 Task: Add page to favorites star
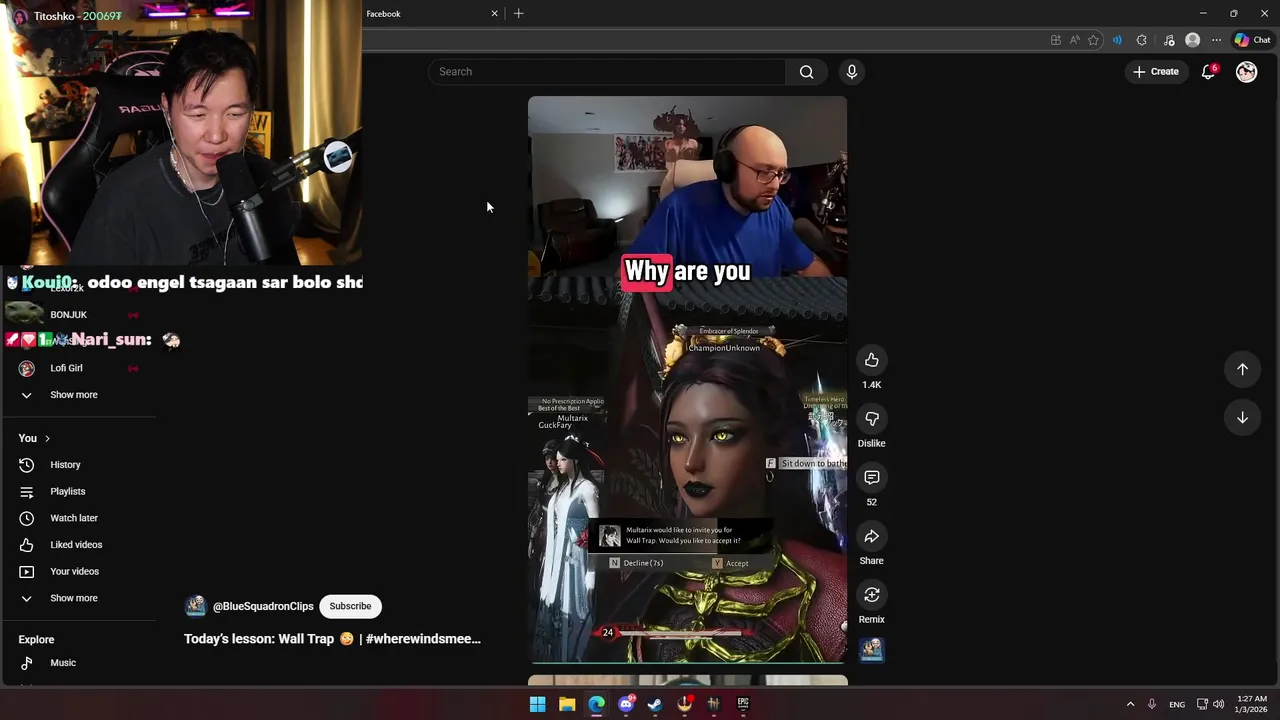click(x=1093, y=40)
